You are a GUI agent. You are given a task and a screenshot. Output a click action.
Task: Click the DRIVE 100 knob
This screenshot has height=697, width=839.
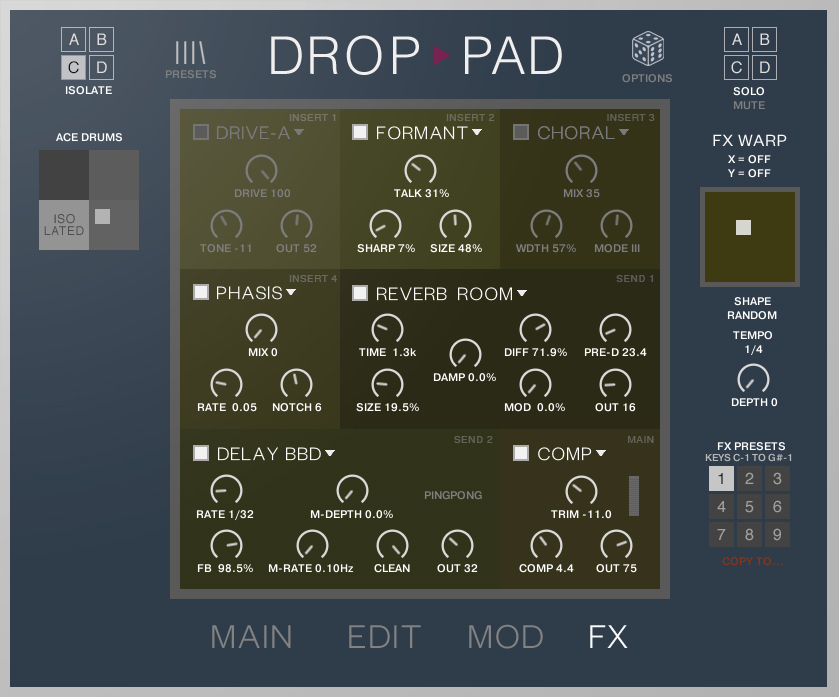pyautogui.click(x=261, y=170)
